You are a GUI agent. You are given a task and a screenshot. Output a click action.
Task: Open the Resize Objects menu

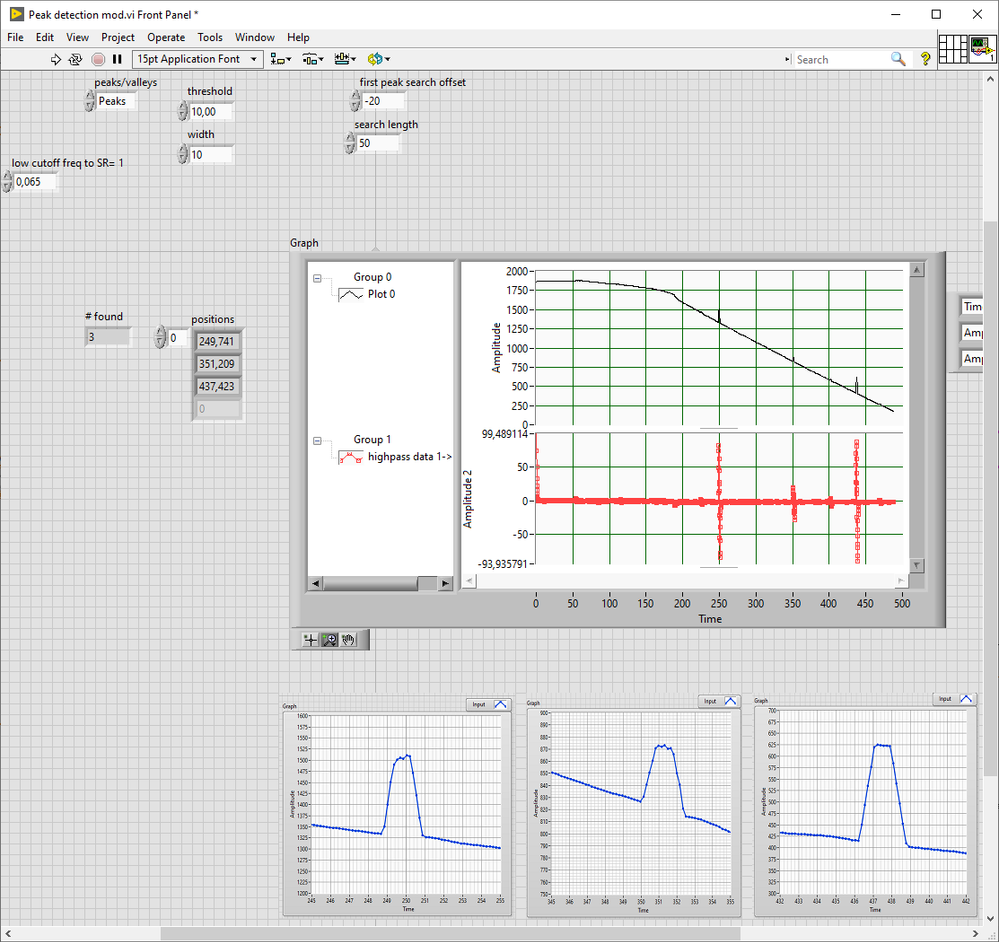coord(345,59)
